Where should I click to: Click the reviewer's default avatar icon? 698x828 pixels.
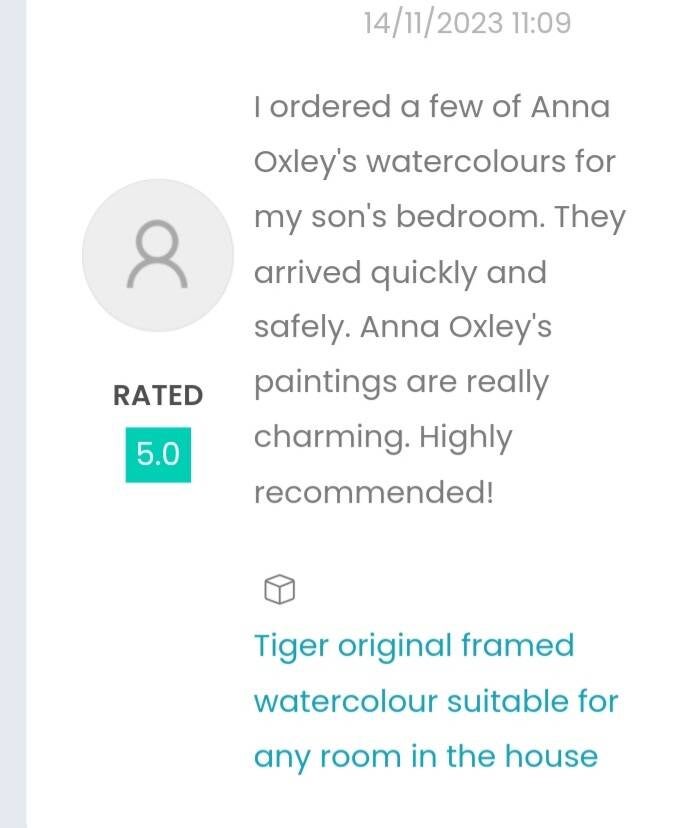coord(158,255)
